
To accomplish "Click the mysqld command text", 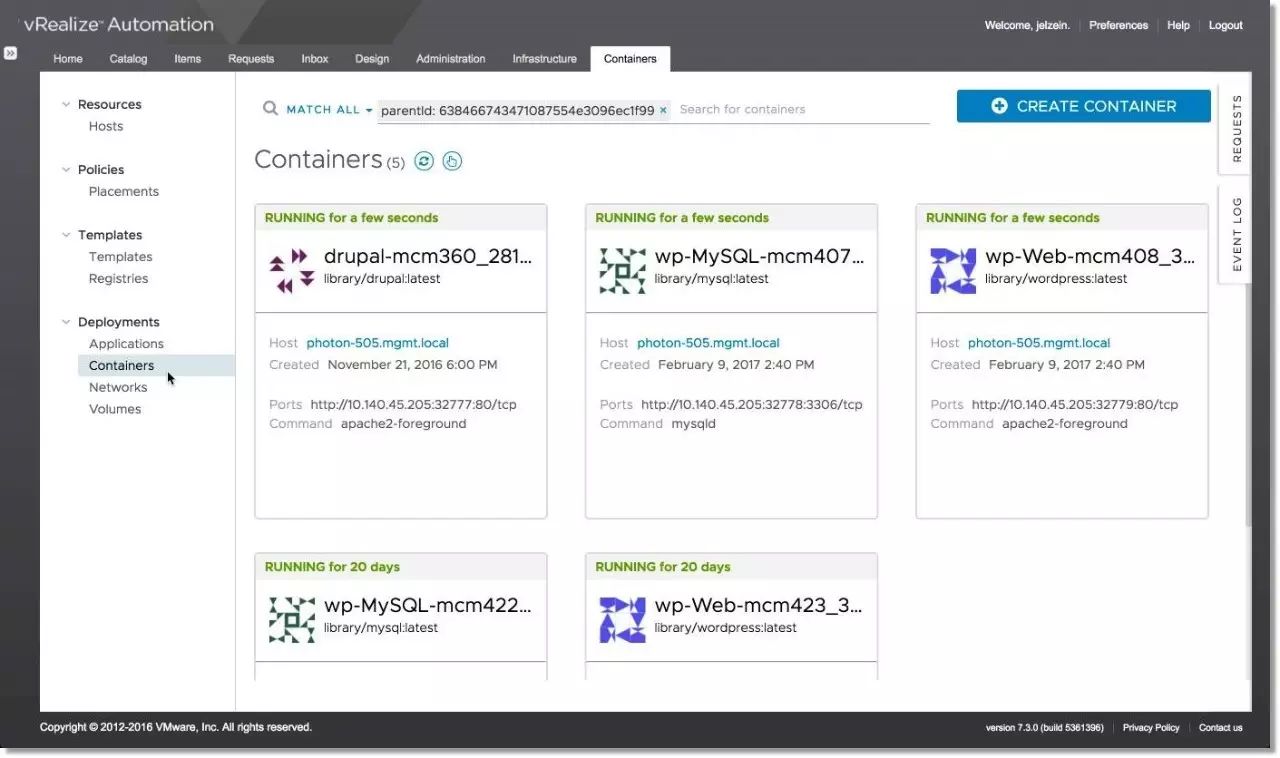I will (x=694, y=424).
